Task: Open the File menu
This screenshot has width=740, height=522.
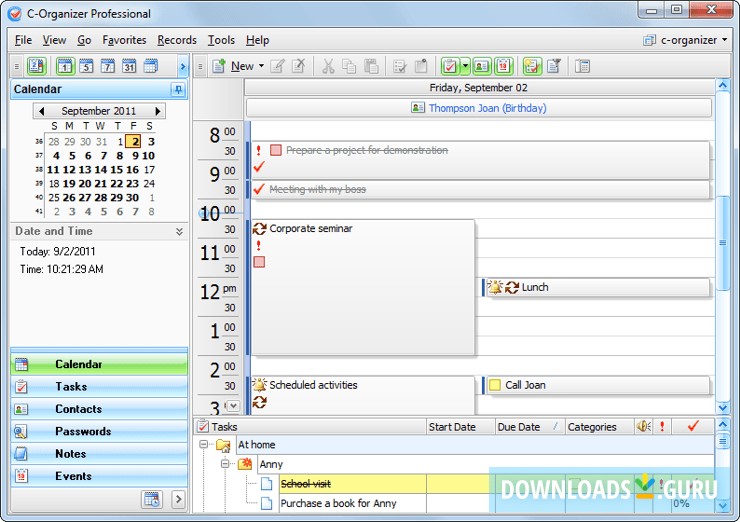Action: coord(23,40)
